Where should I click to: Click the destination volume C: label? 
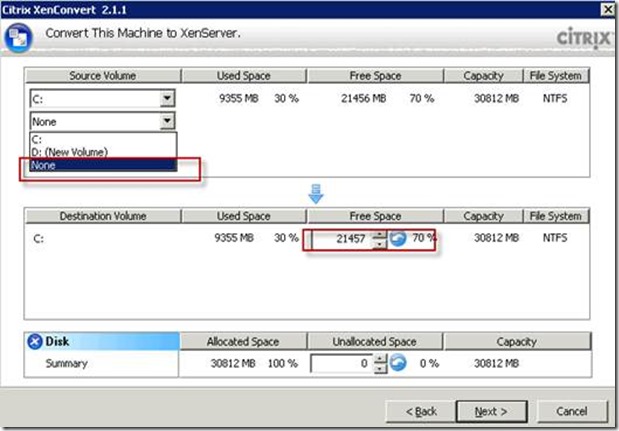pyautogui.click(x=38, y=239)
